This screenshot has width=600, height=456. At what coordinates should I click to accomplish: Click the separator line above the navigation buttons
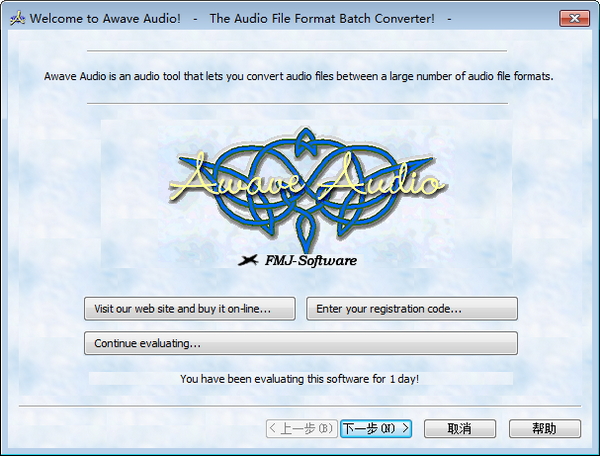click(x=299, y=406)
